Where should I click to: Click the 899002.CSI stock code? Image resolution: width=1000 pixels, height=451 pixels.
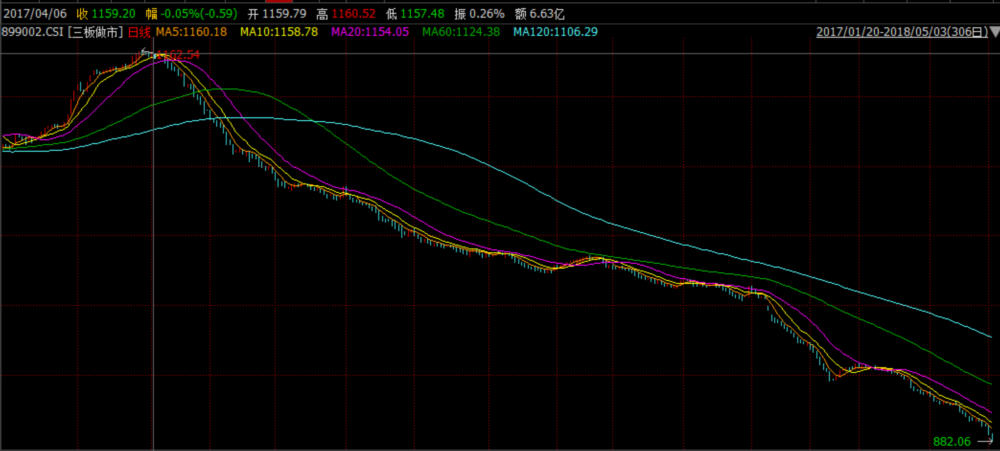[x=33, y=32]
